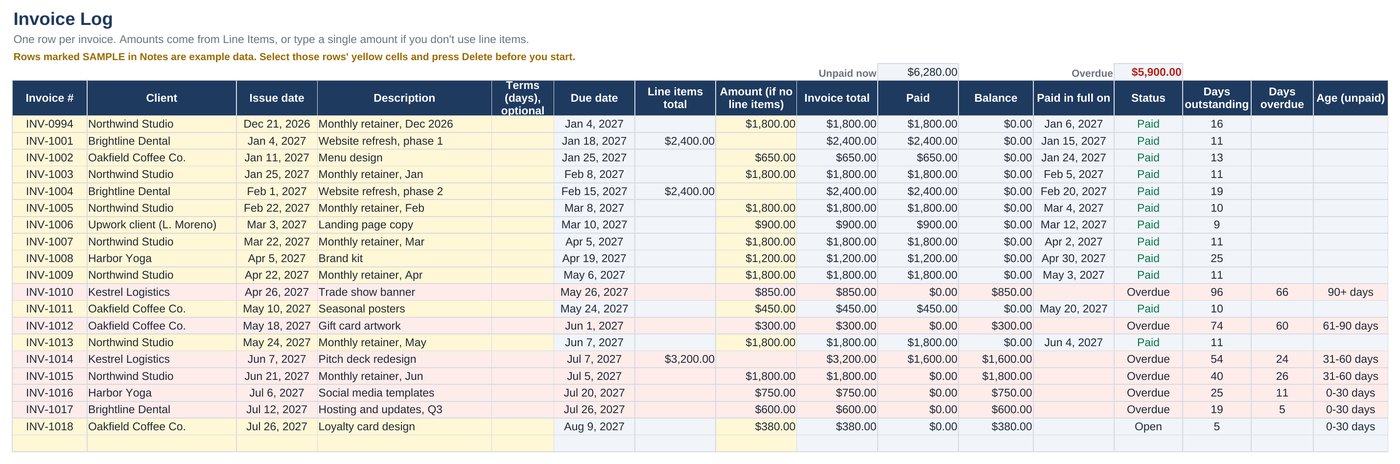The width and height of the screenshot is (1400, 464).
Task: Click the due date May 26, 2027
Action: [594, 292]
